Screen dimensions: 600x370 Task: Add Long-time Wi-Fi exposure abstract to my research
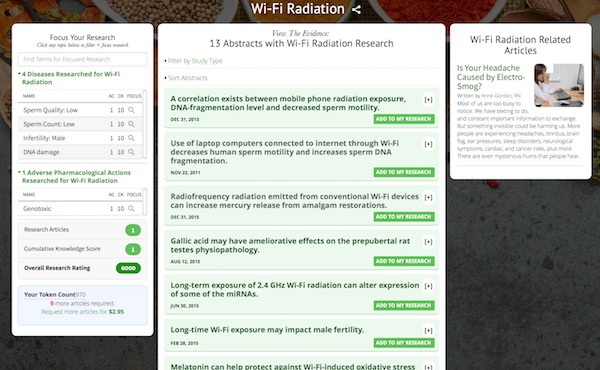[404, 342]
